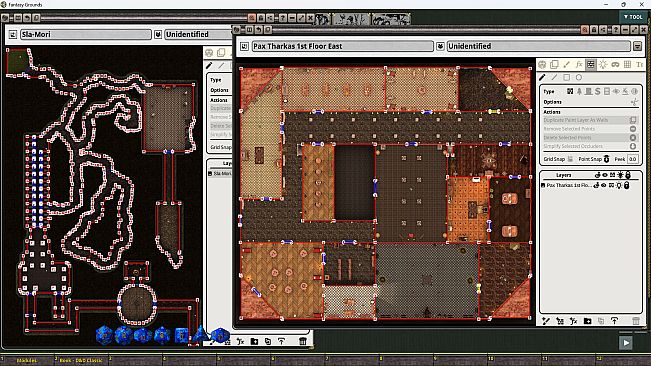Open the mask (fog of war) tool in Pax Tharkas
651x366 pixels.
point(615,64)
